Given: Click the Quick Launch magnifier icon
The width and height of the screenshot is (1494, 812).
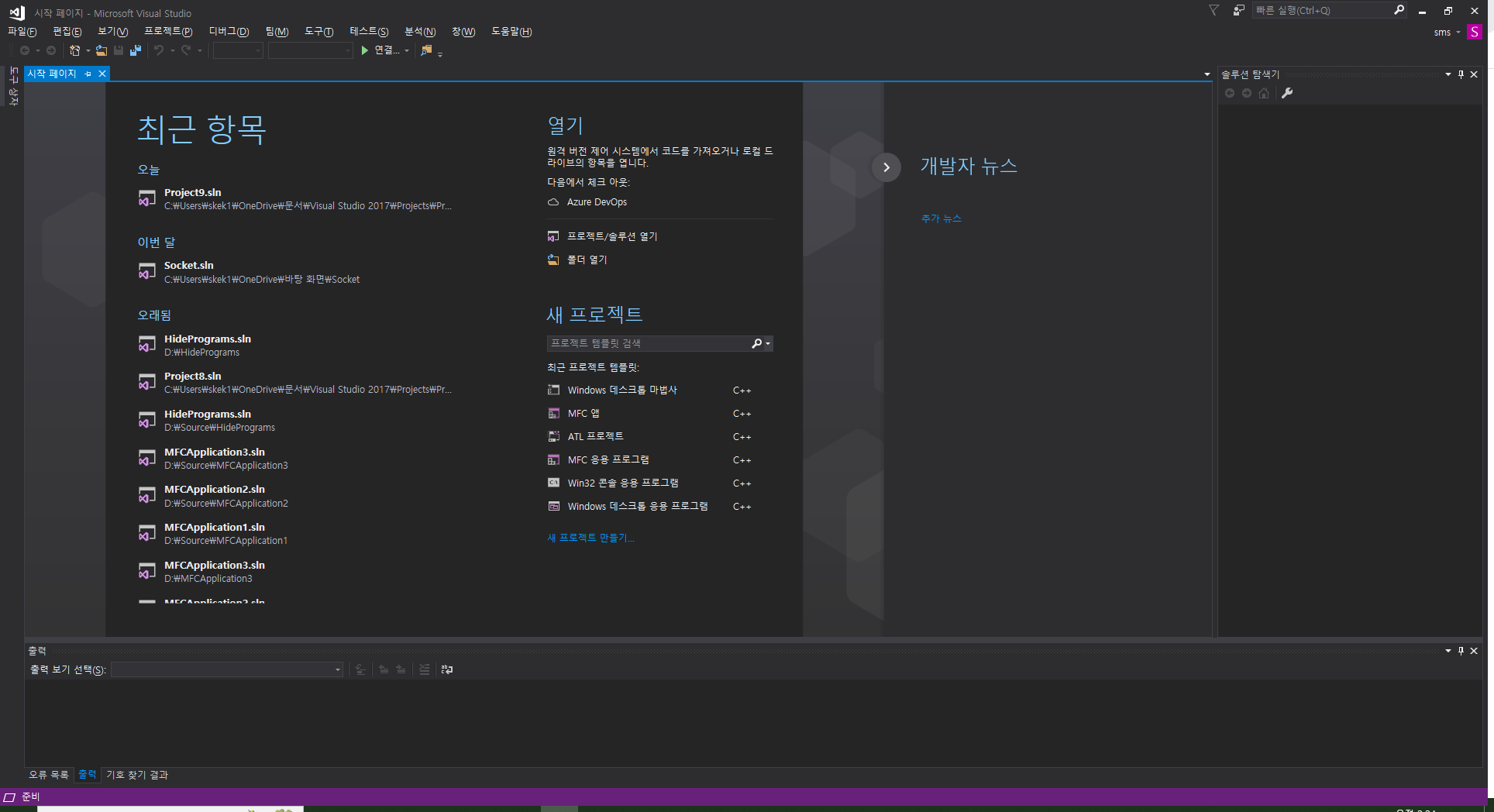Looking at the screenshot, I should [1399, 10].
